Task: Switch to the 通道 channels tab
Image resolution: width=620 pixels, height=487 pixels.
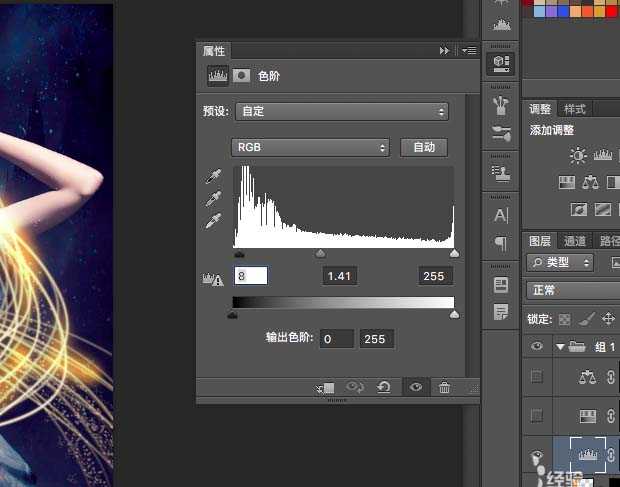Action: point(574,241)
